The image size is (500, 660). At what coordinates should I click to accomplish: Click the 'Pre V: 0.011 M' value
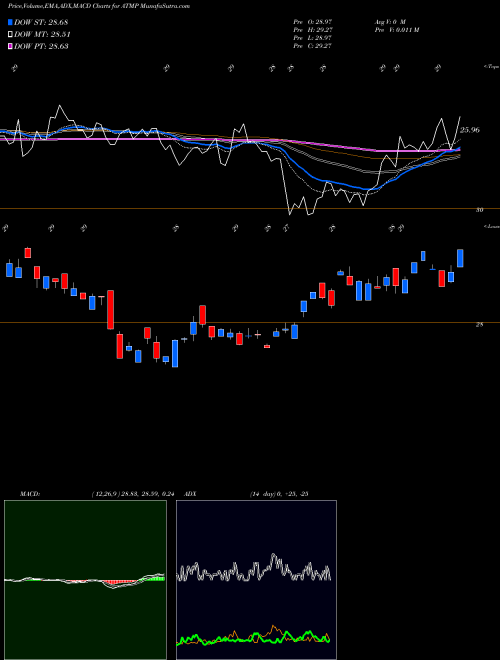[x=396, y=30]
